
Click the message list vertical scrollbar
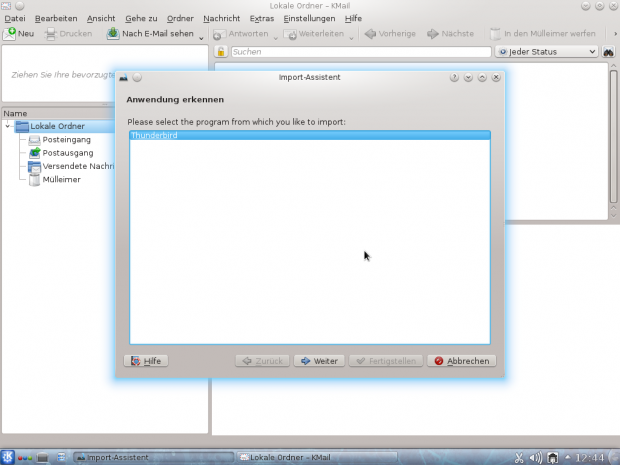click(x=613, y=136)
